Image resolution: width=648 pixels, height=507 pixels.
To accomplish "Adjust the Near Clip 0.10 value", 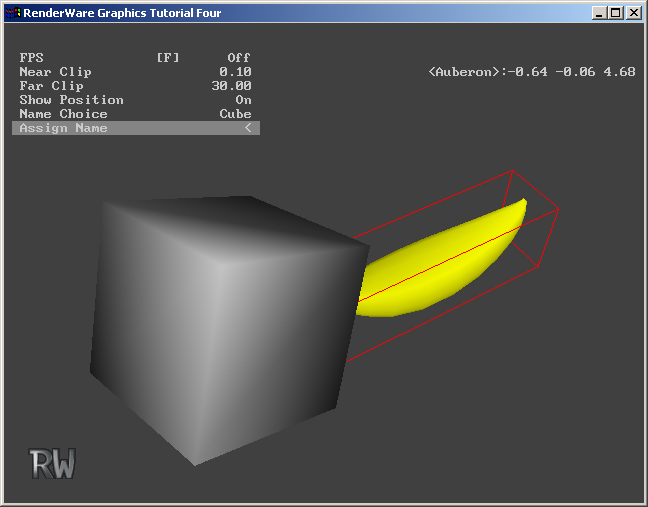I will coord(235,72).
